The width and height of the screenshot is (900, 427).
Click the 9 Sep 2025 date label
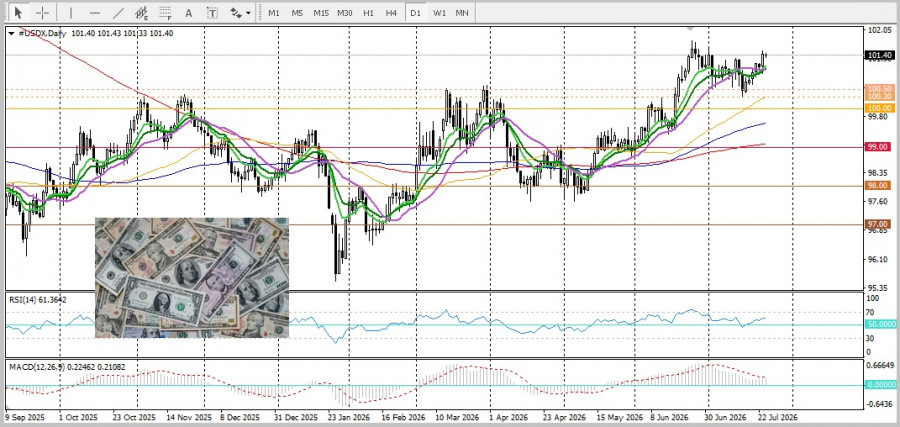[x=24, y=417]
